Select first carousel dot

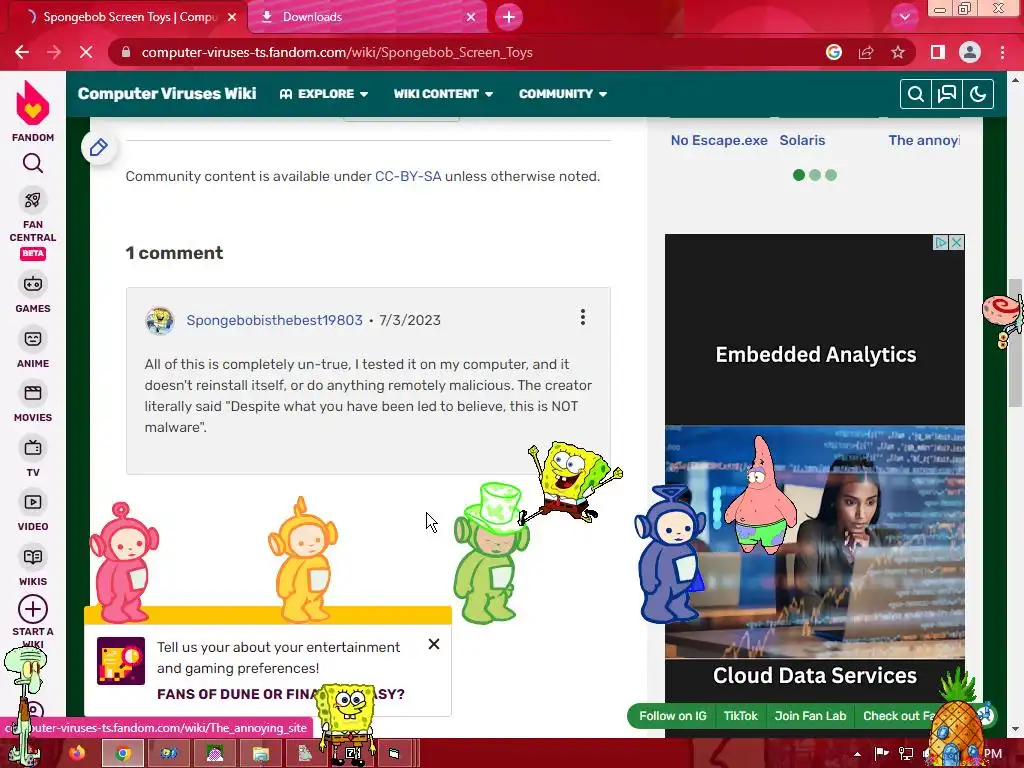(x=799, y=175)
